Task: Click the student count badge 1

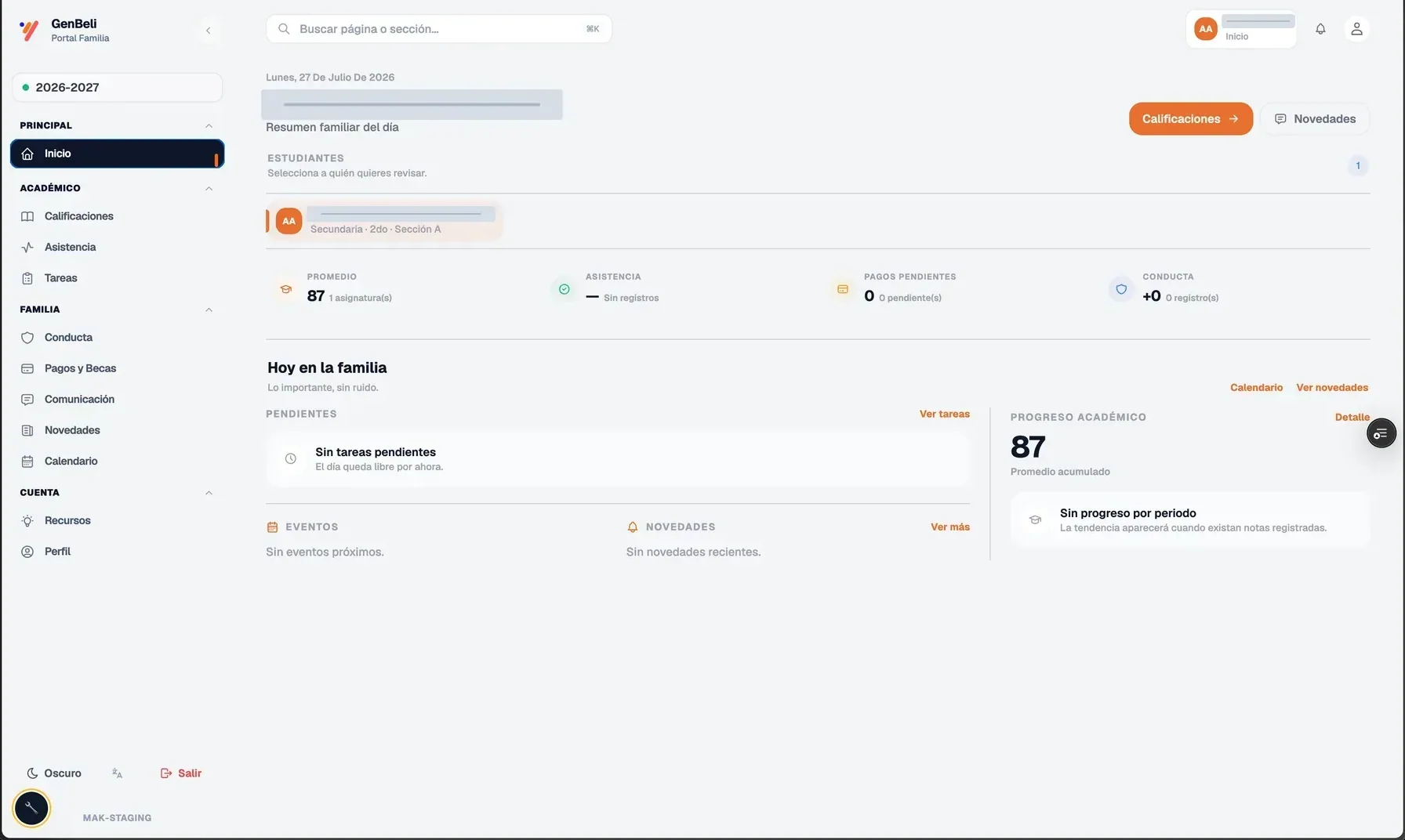Action: 1358,166
